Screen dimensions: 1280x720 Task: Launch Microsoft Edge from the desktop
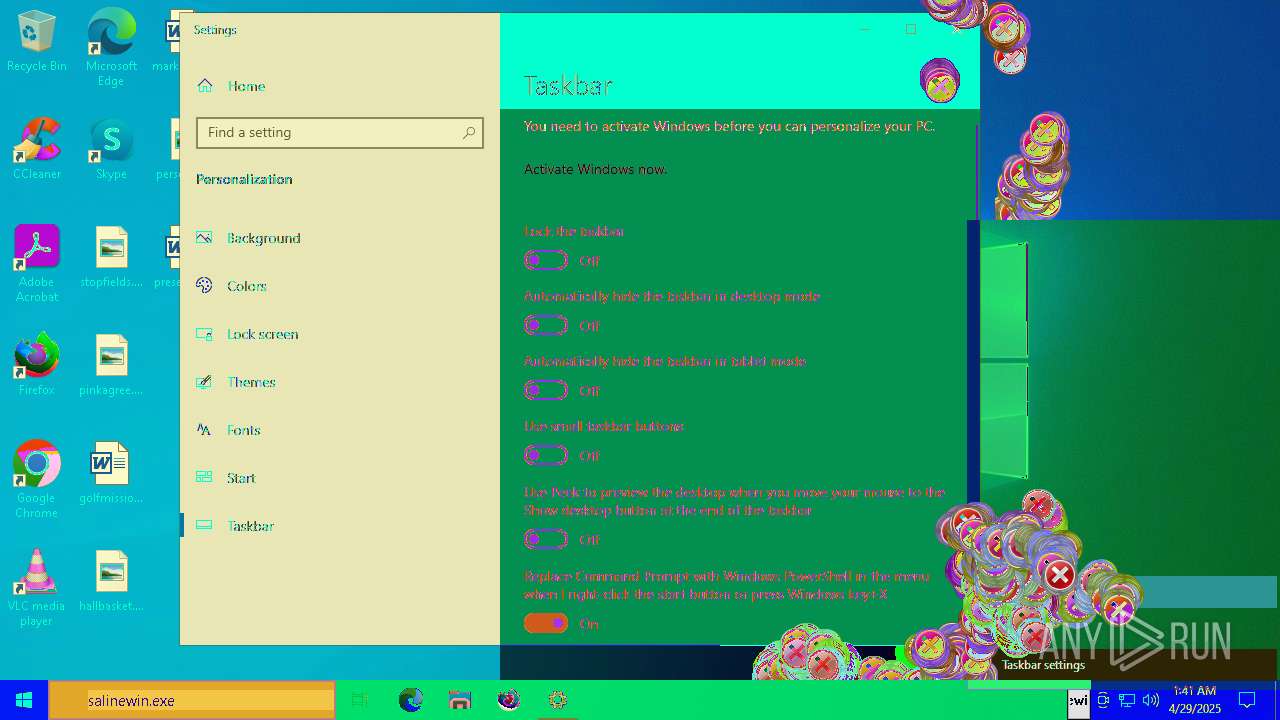pos(111,47)
